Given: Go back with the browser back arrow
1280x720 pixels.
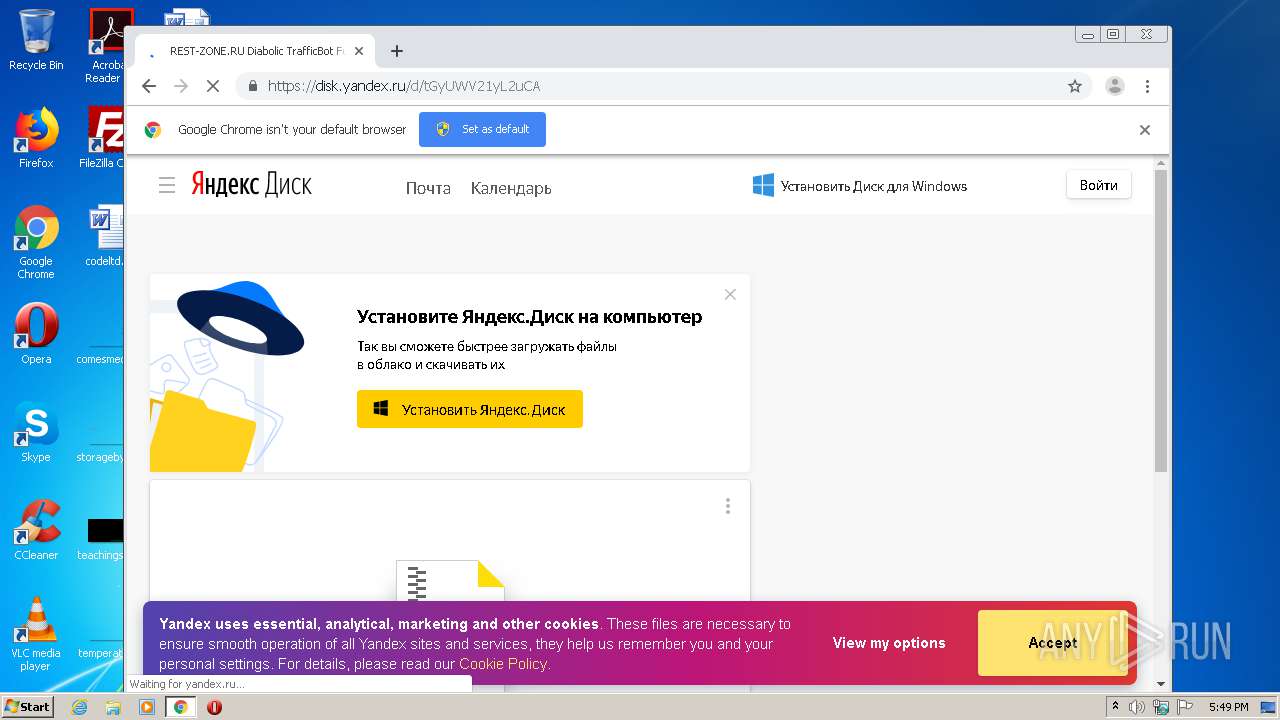Looking at the screenshot, I should click(x=149, y=86).
